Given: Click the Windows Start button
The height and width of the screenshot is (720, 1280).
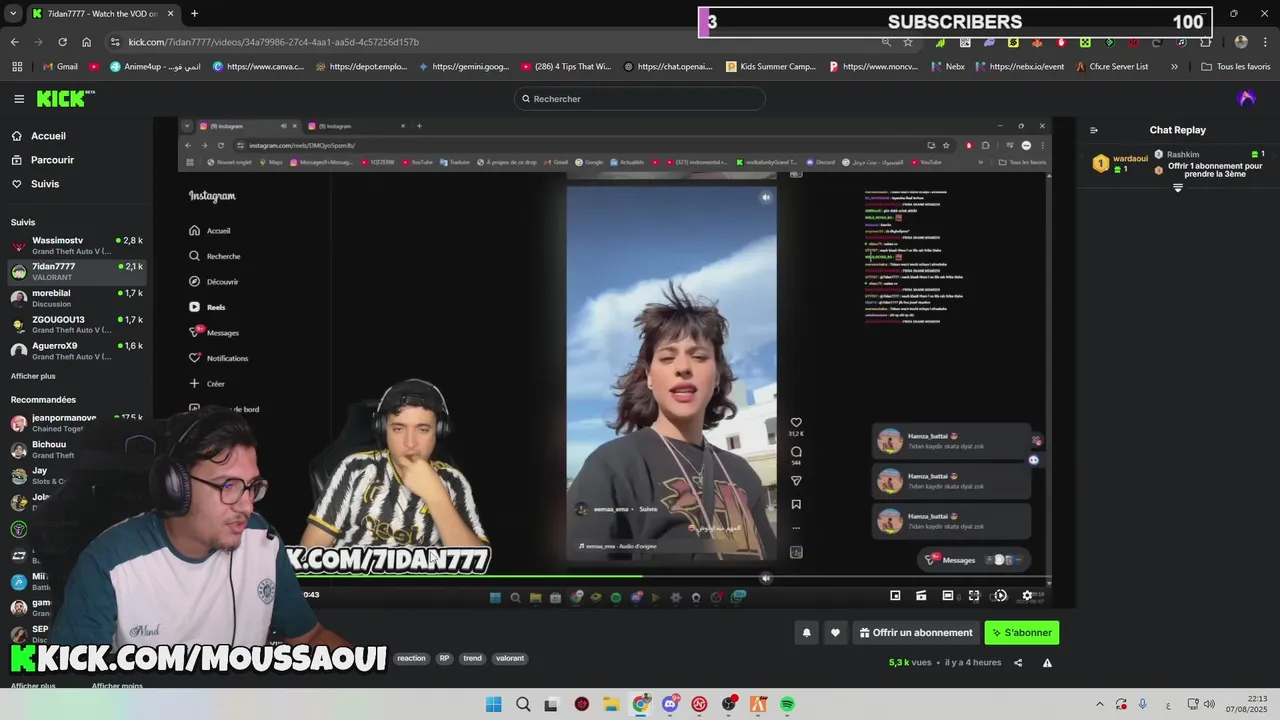Looking at the screenshot, I should 494,704.
